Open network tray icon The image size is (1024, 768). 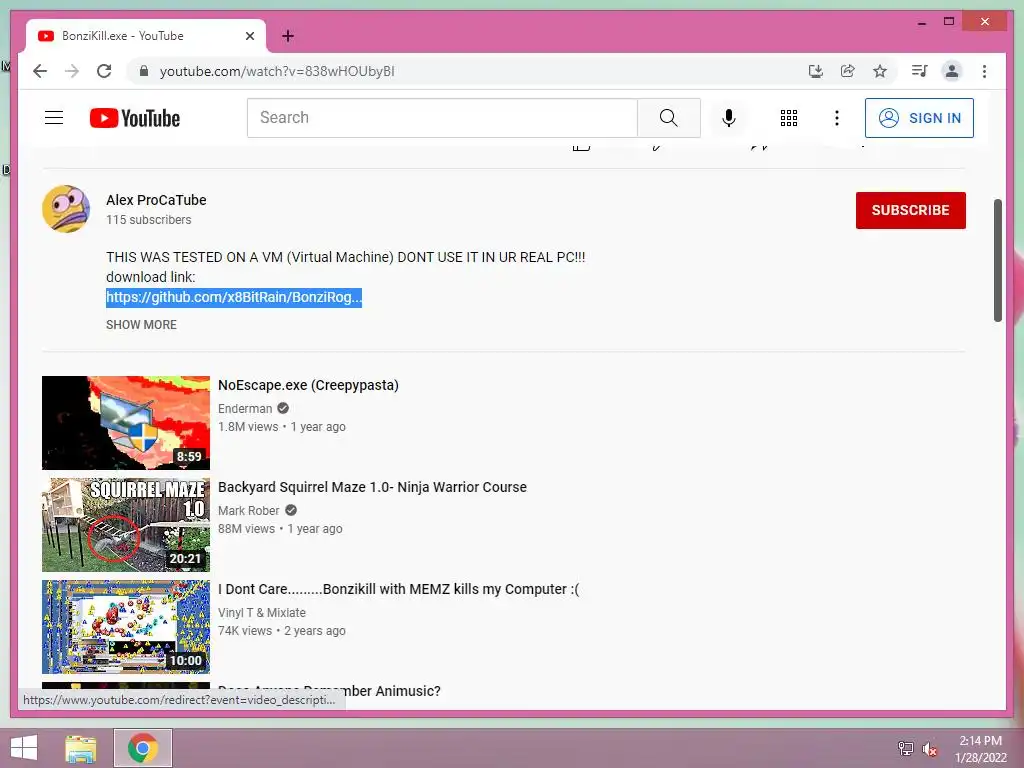point(905,748)
